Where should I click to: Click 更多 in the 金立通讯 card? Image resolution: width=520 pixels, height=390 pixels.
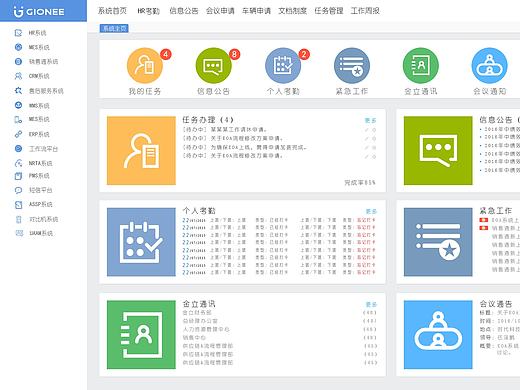371,304
